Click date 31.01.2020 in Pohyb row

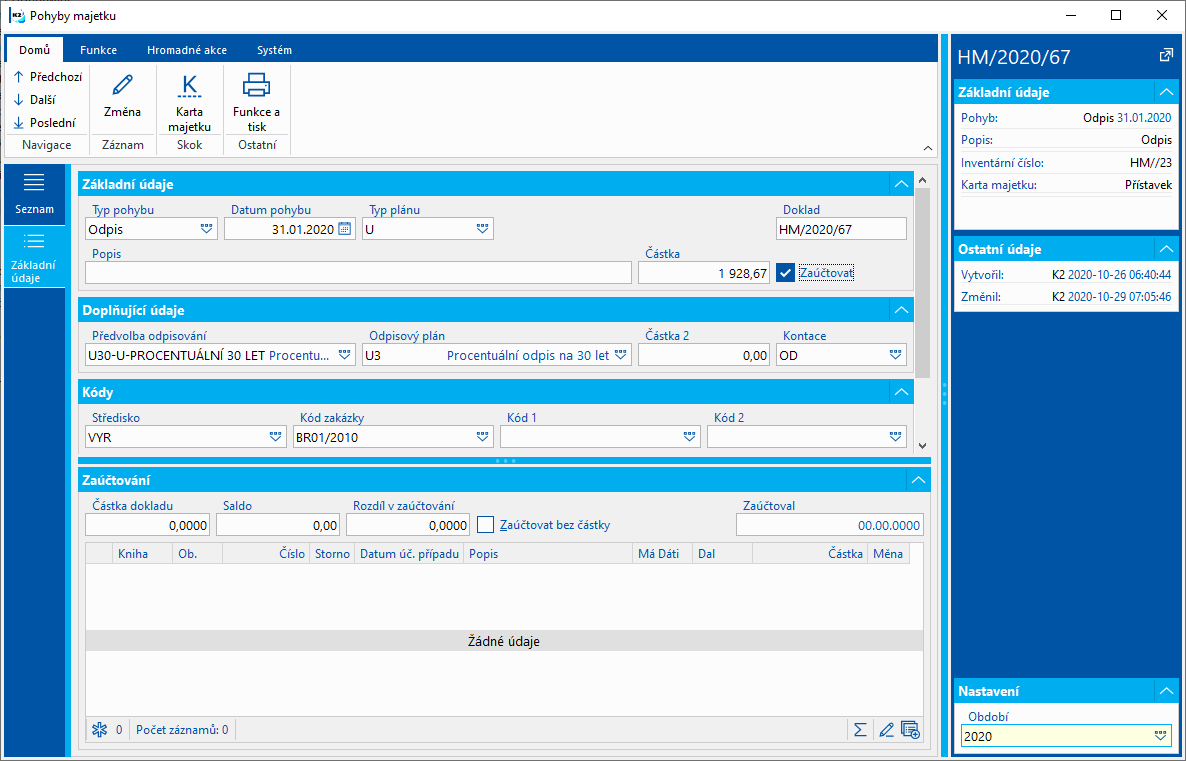coord(1144,118)
